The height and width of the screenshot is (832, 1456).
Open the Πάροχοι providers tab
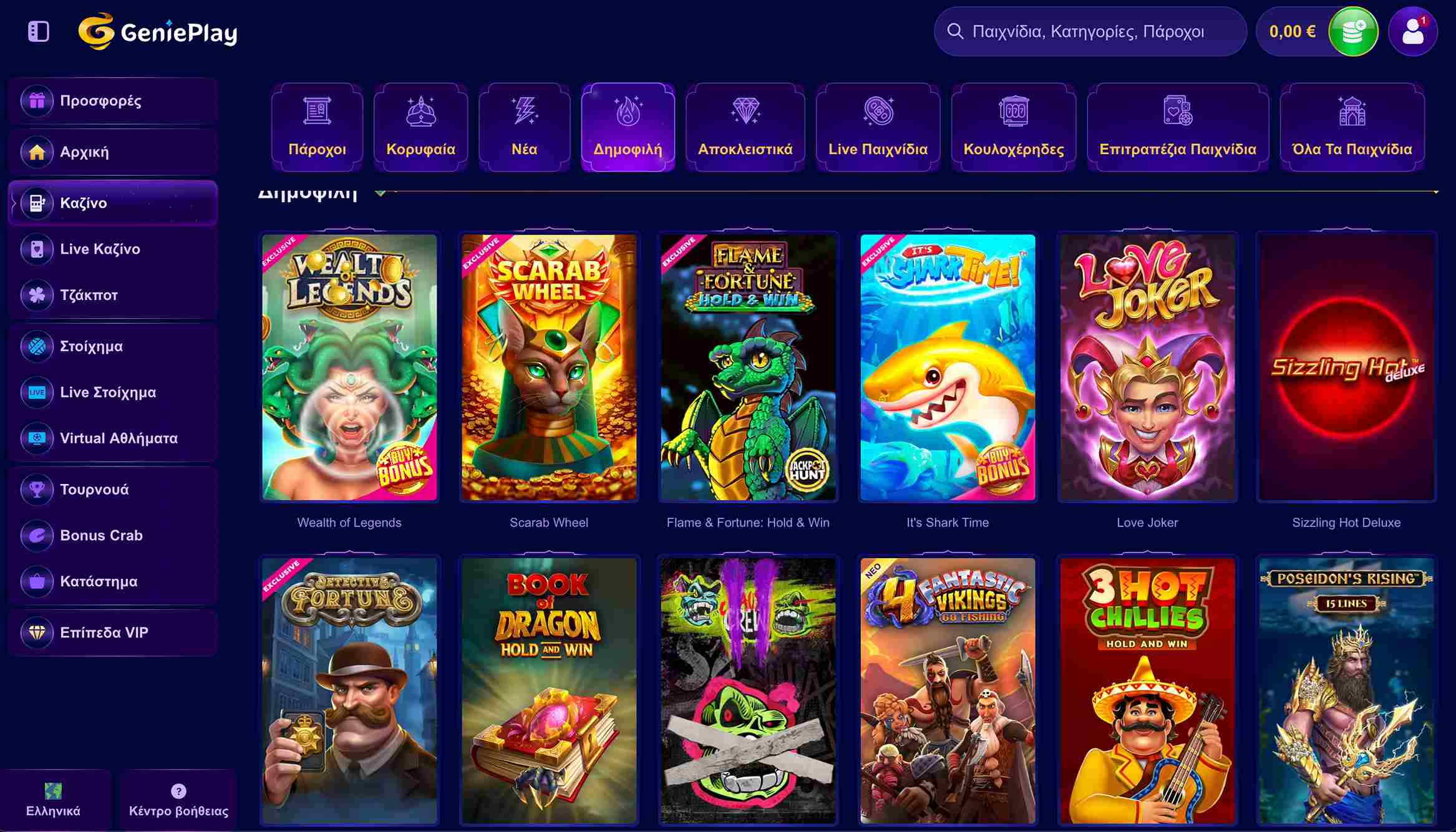point(317,127)
